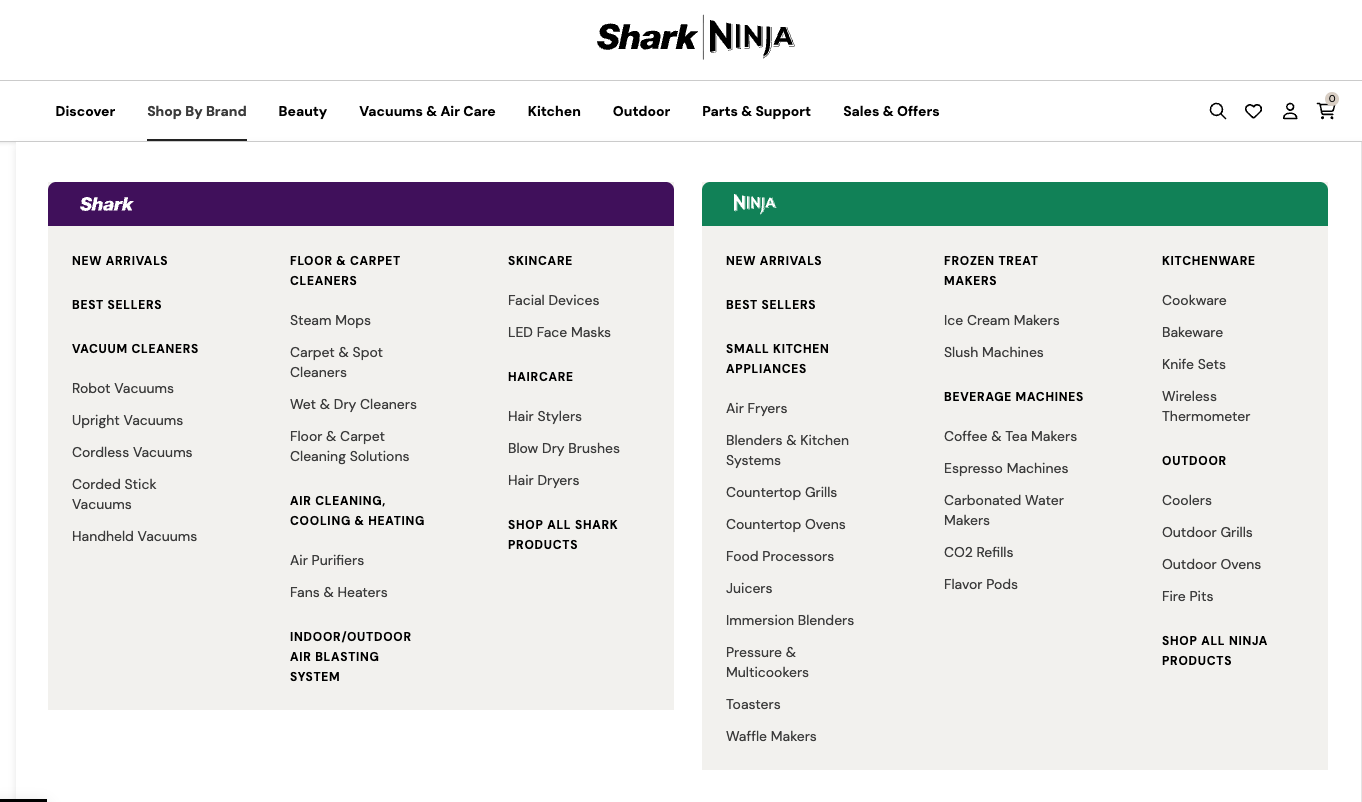Screen dimensions: 1362x802
Task: Open the account profile icon
Action: coord(1290,111)
